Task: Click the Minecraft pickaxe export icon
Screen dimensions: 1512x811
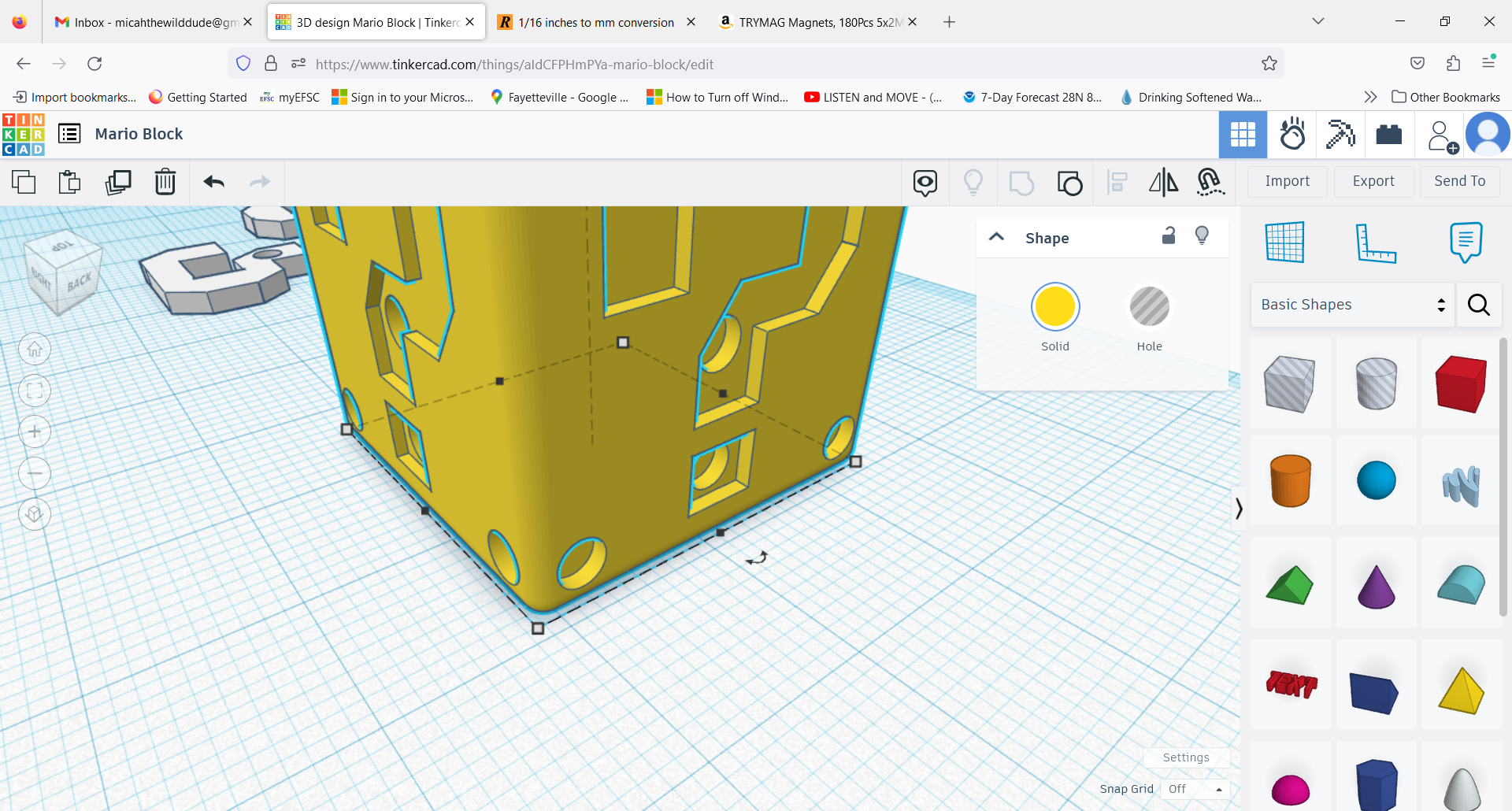Action: [1340, 135]
